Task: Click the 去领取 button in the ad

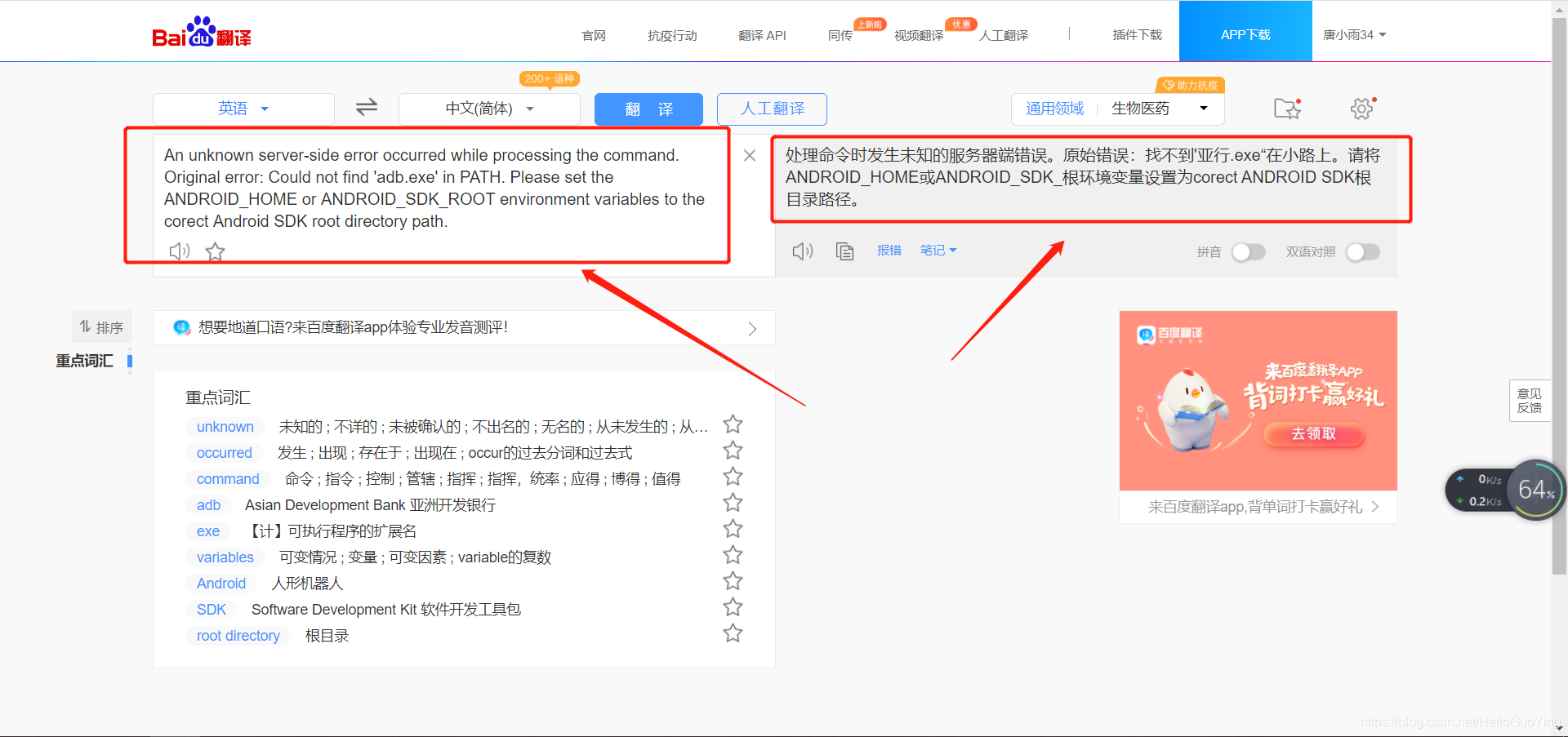Action: click(1313, 433)
